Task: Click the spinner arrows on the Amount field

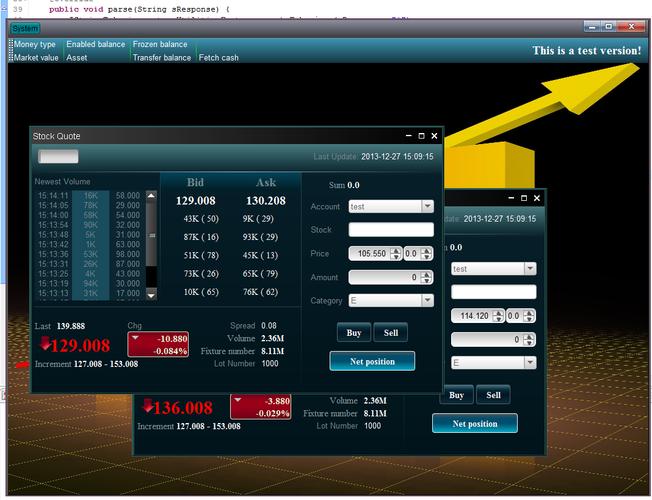Action: pos(427,277)
